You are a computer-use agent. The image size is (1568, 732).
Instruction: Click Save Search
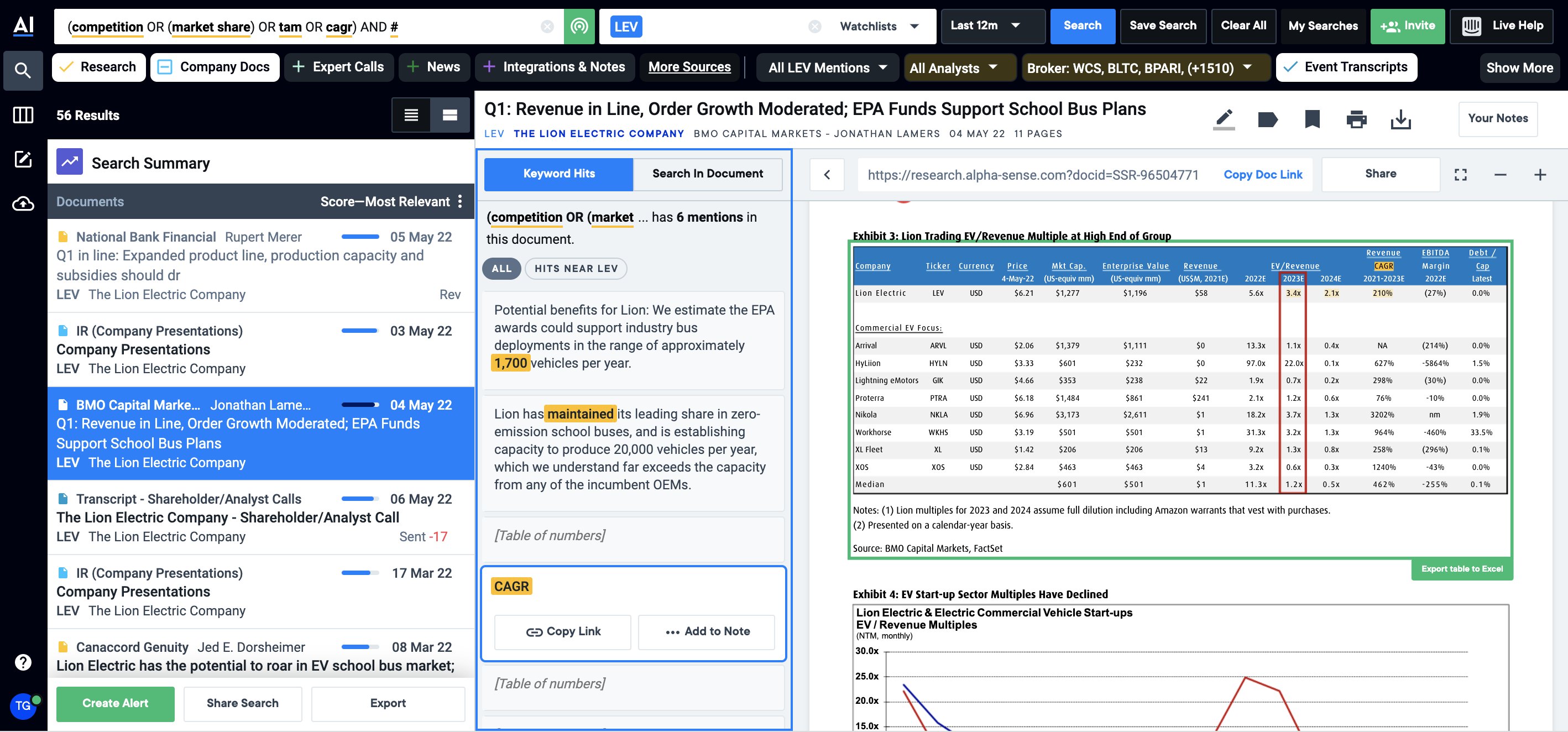coord(1163,26)
